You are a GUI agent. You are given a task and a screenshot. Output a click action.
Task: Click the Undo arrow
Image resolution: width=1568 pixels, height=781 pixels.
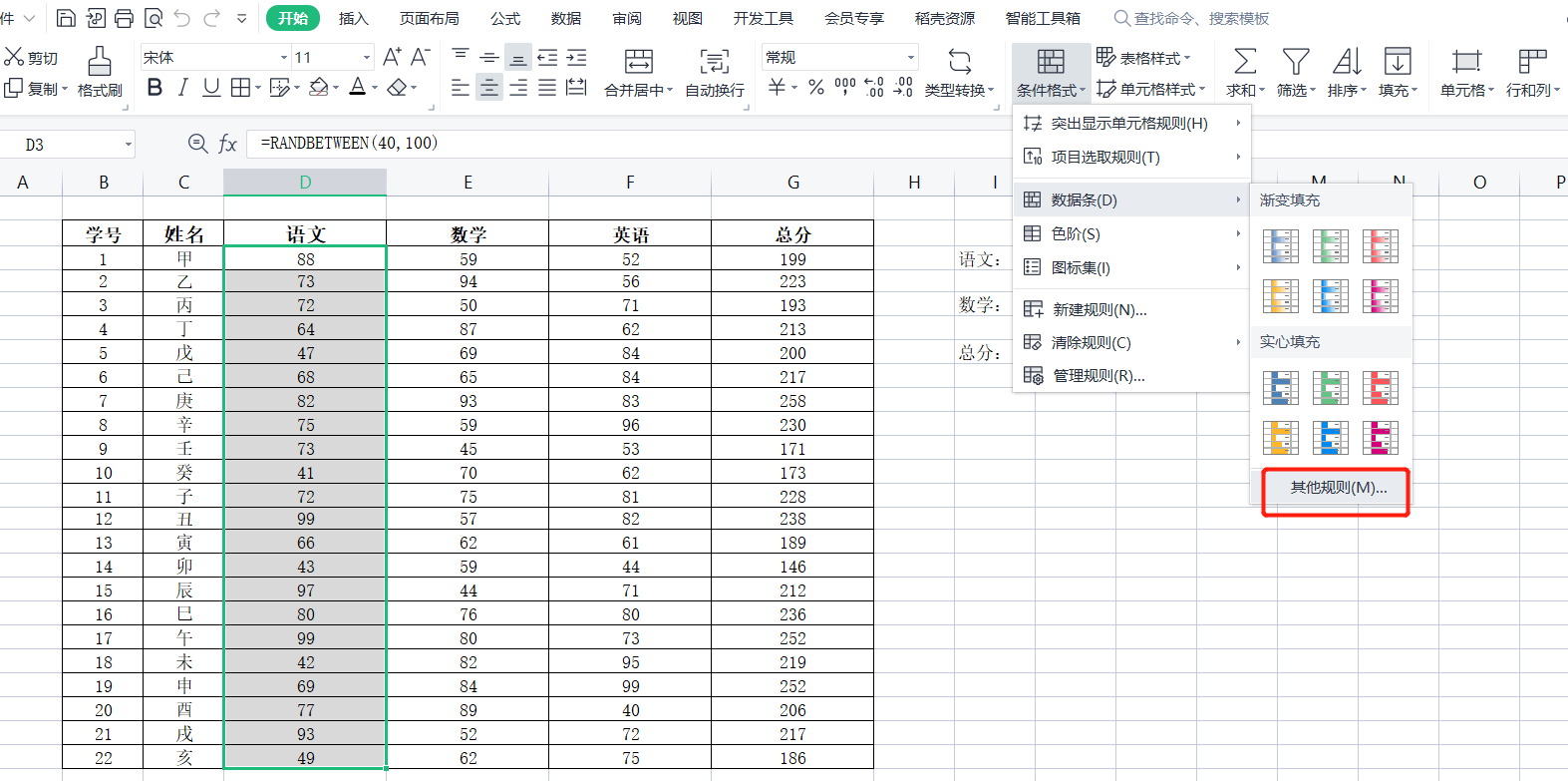(x=181, y=18)
